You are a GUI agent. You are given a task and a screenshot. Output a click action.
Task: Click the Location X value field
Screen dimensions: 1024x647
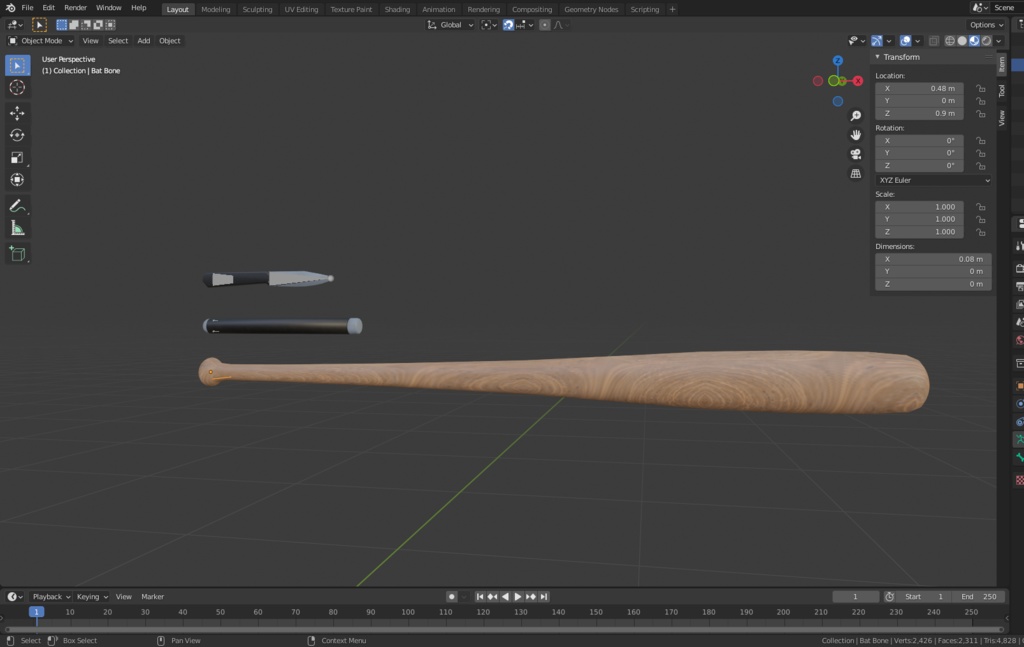click(x=919, y=88)
